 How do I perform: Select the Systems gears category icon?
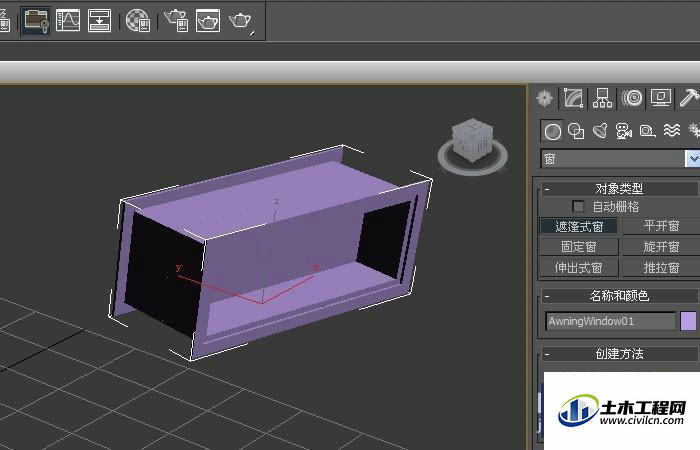click(x=694, y=131)
